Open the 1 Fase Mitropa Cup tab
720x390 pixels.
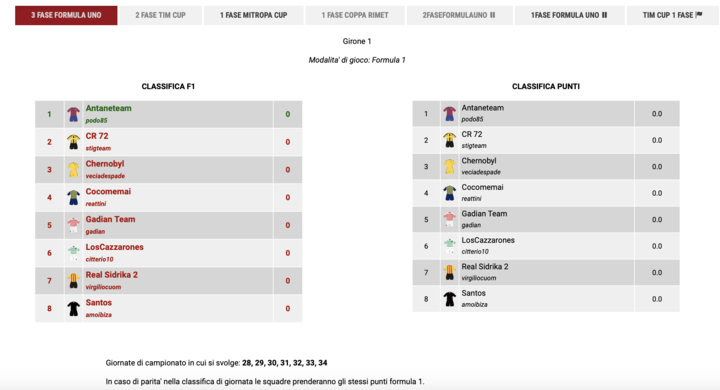coord(253,15)
